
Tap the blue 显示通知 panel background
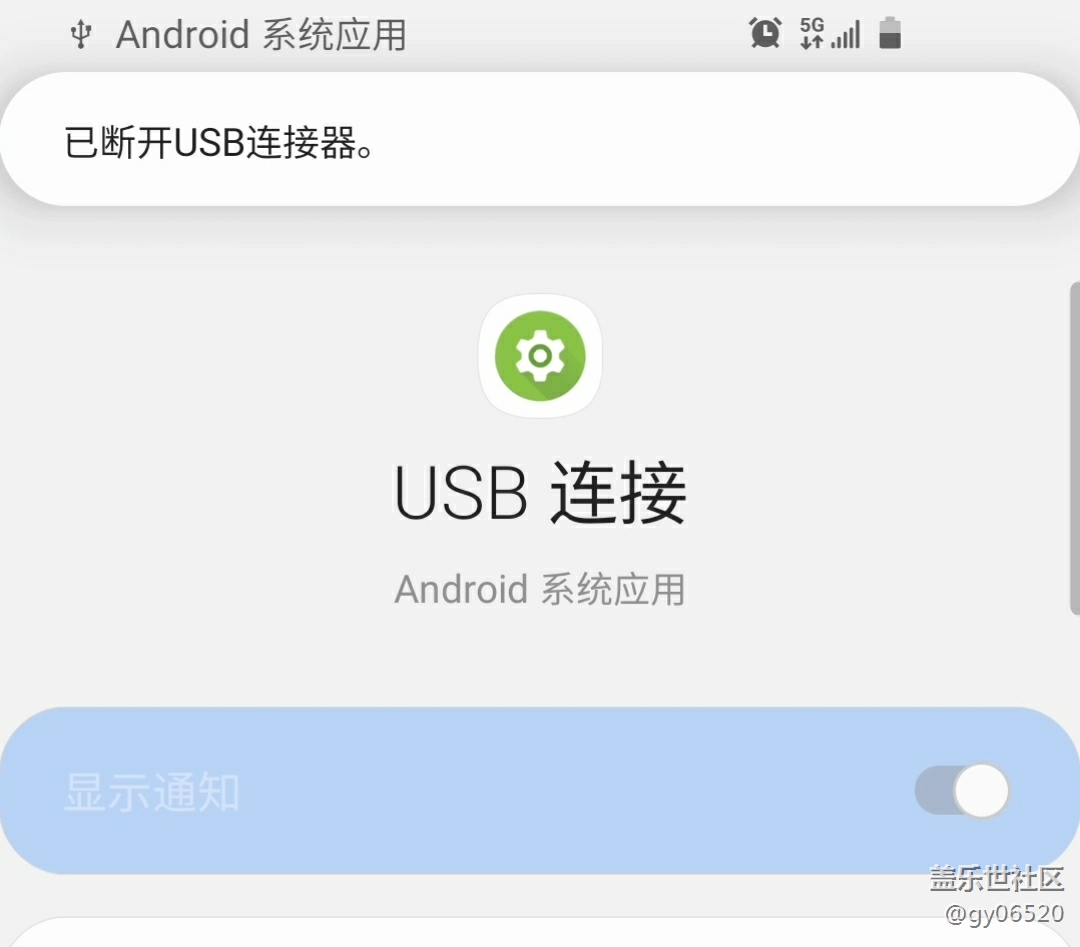[540, 791]
